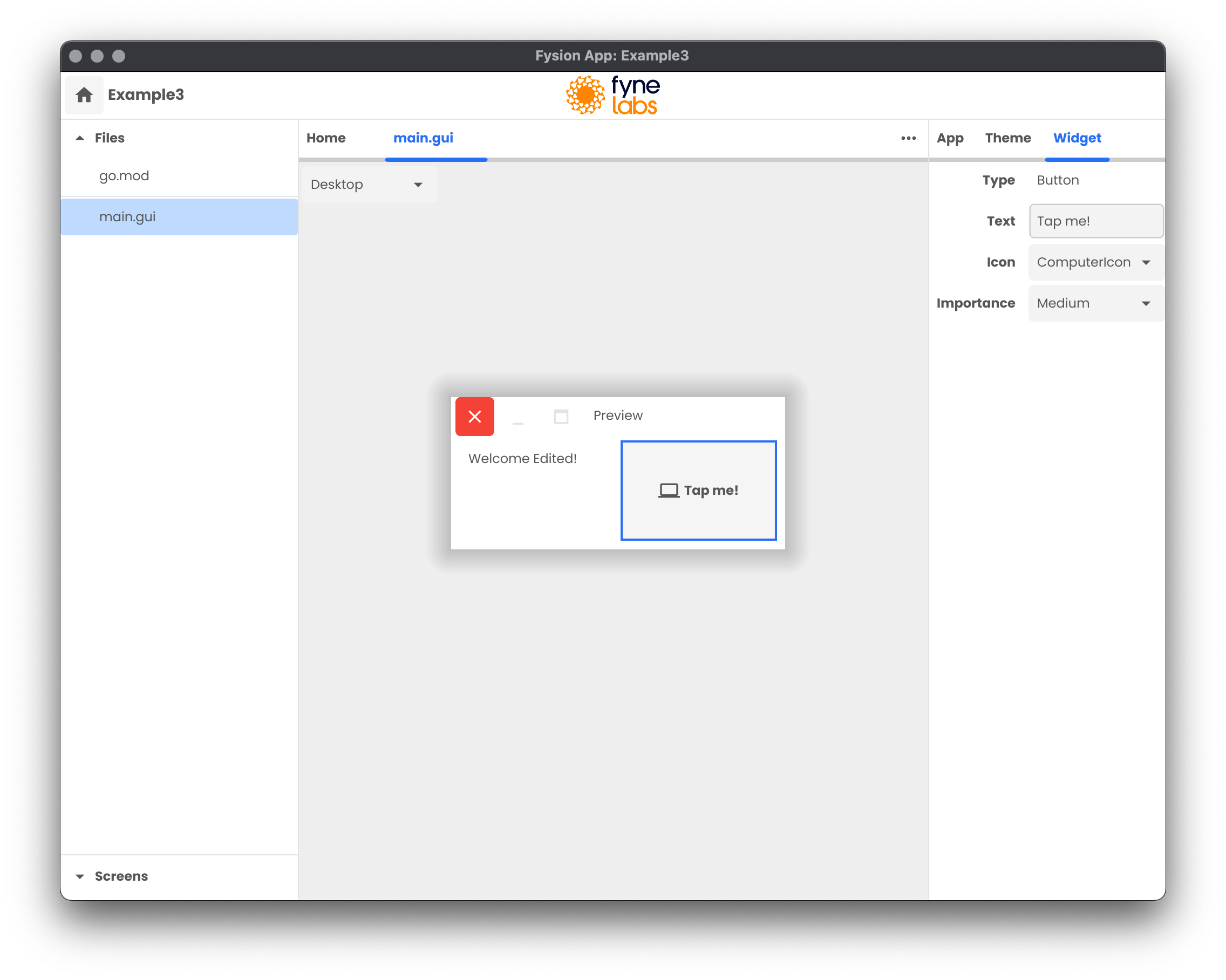Open the three-dot tabs overflow menu

[908, 138]
